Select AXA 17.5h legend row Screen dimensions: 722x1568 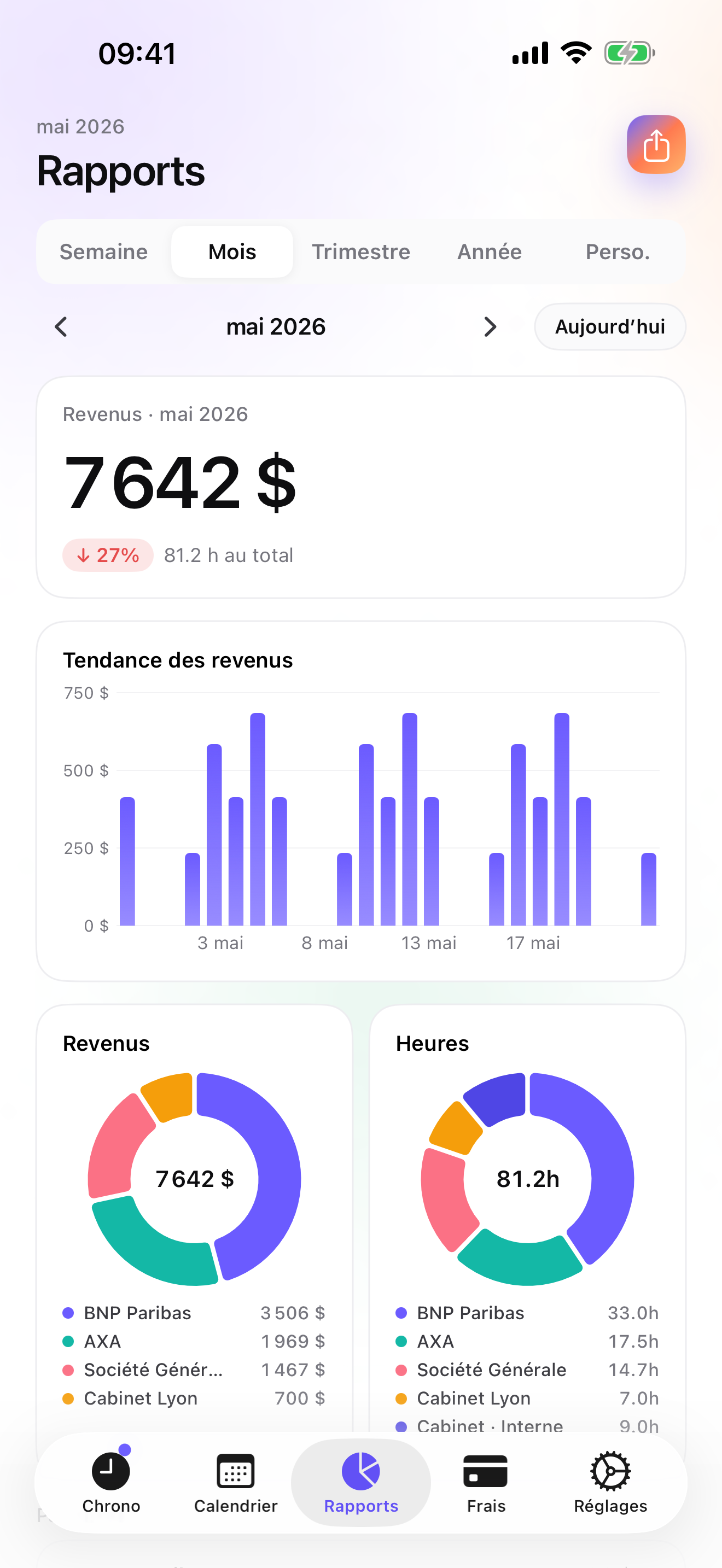(527, 1342)
